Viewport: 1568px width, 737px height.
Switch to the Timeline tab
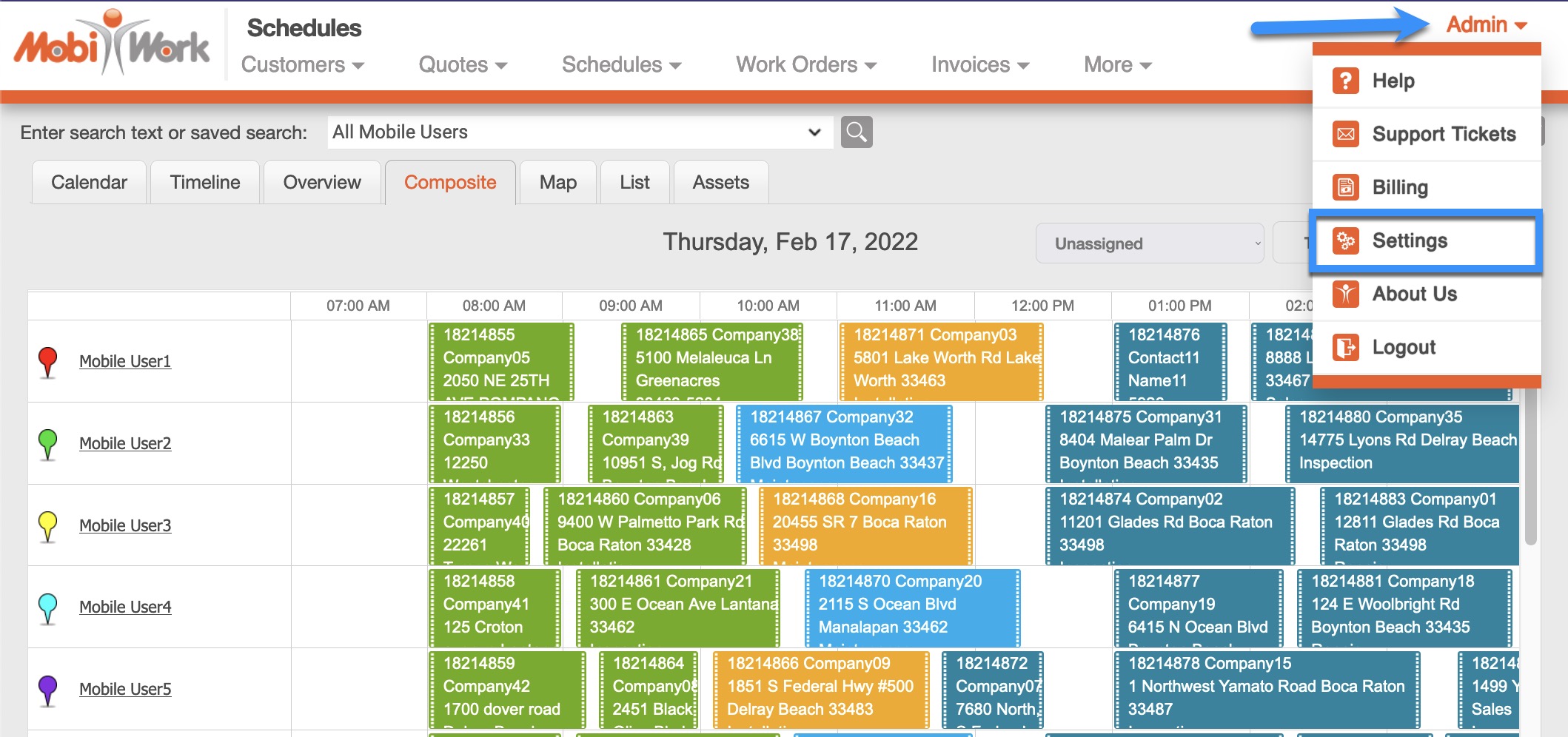click(205, 183)
